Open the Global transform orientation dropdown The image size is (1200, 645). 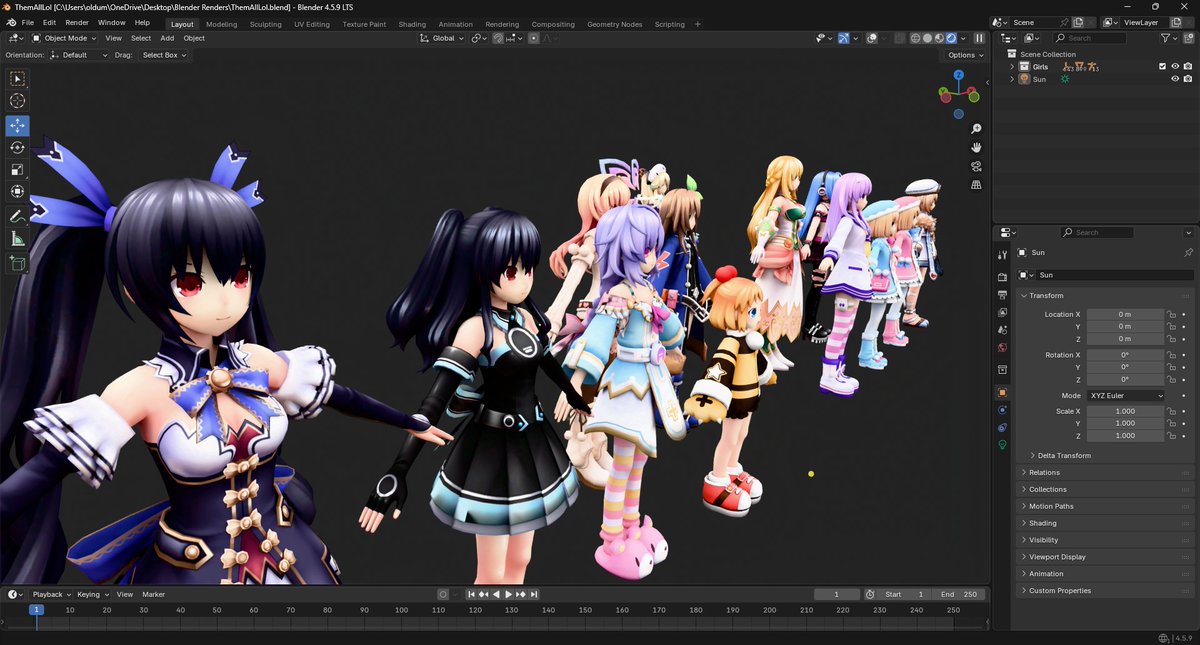(441, 38)
